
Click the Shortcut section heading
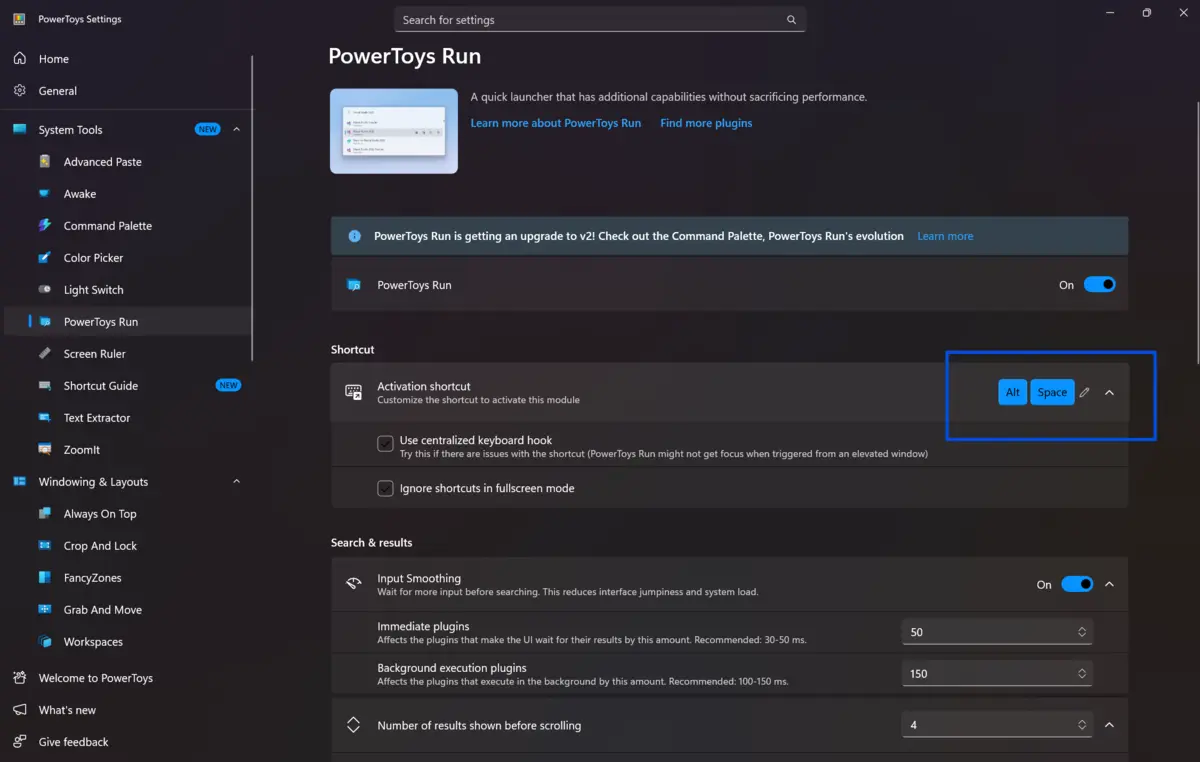353,350
